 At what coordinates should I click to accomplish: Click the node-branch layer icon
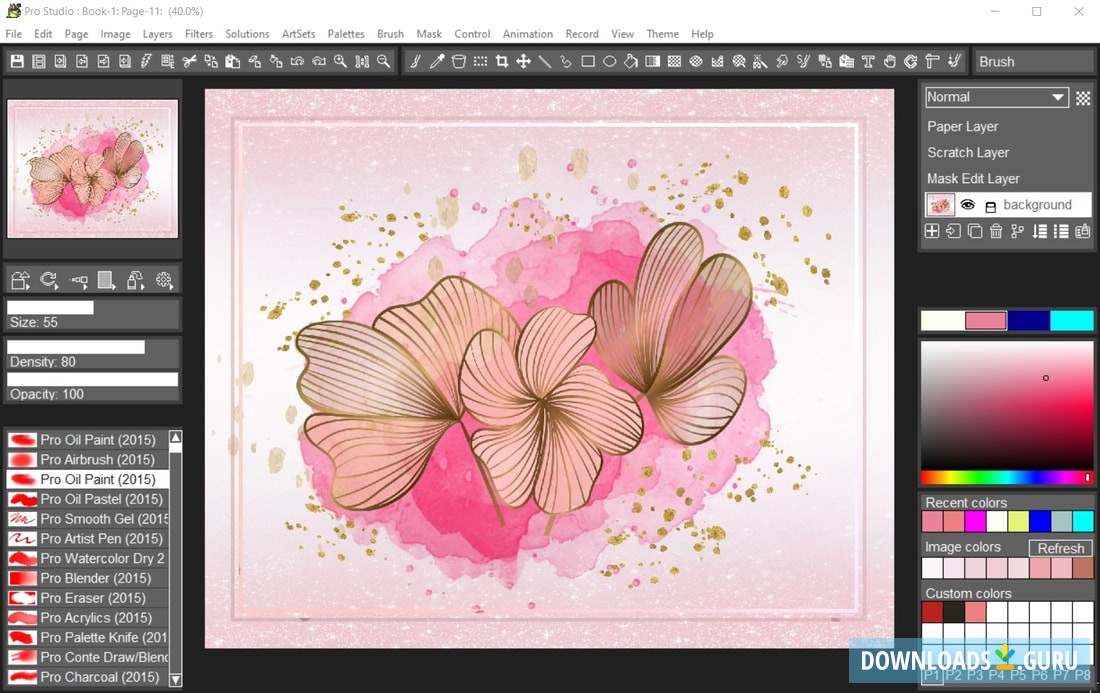pos(1017,231)
